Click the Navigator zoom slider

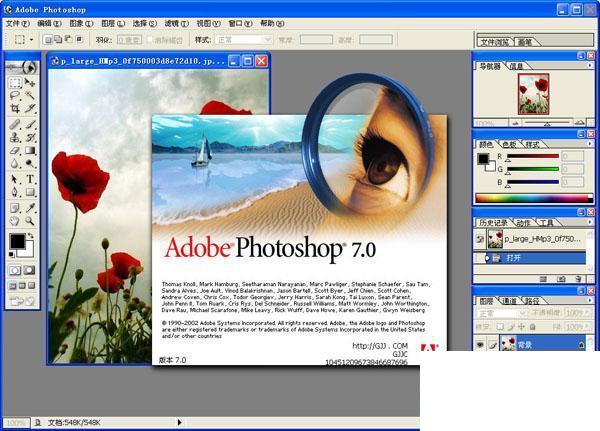(x=547, y=123)
